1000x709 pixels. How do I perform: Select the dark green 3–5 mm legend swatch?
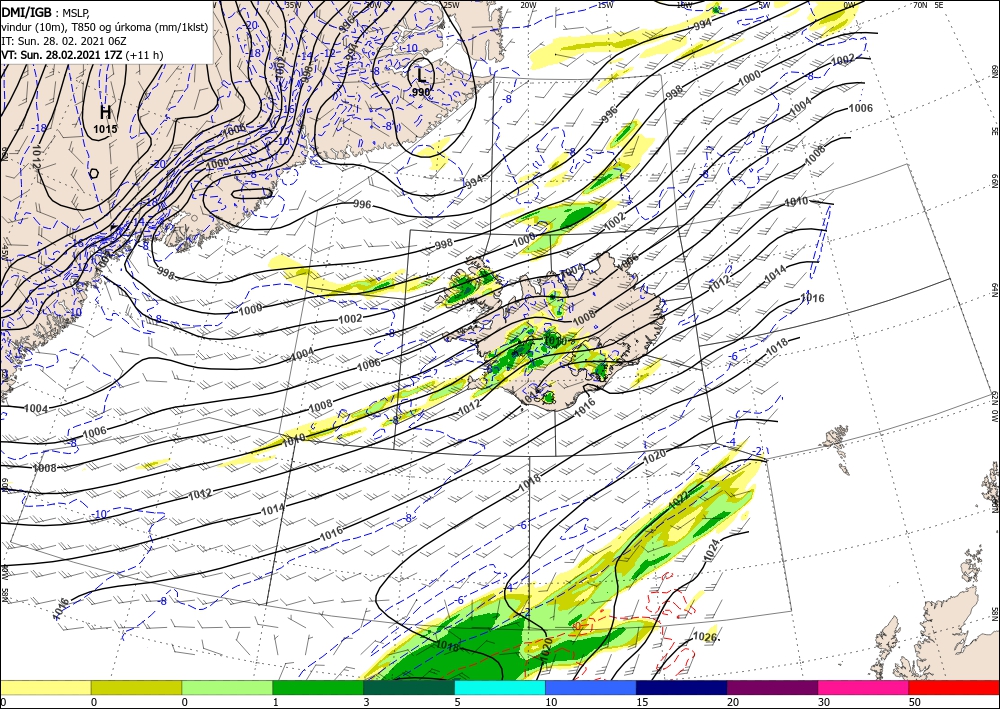[x=409, y=687]
